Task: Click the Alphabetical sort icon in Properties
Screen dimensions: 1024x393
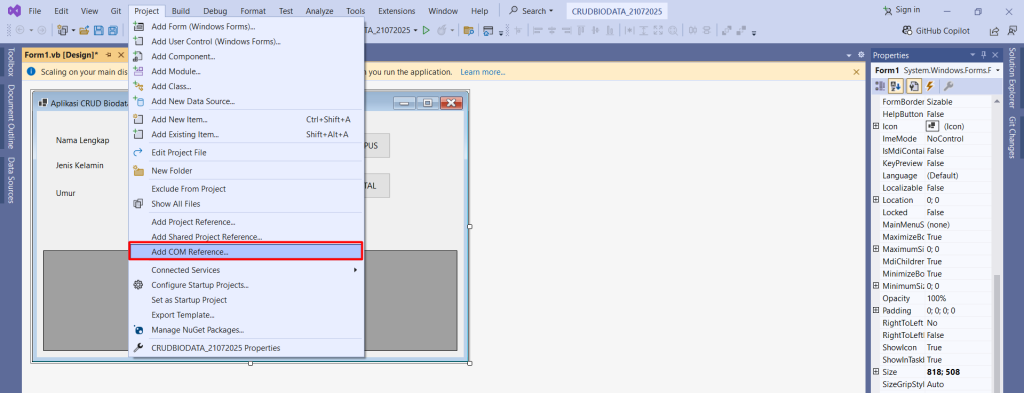Action: (x=896, y=86)
